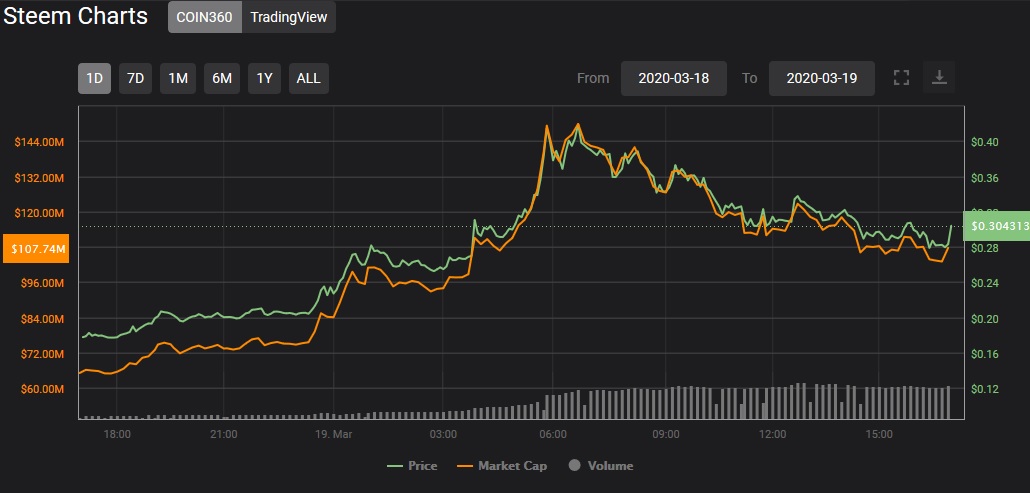This screenshot has height=493, width=1030.
Task: Click the $0.40 price axis label
Action: [x=984, y=142]
